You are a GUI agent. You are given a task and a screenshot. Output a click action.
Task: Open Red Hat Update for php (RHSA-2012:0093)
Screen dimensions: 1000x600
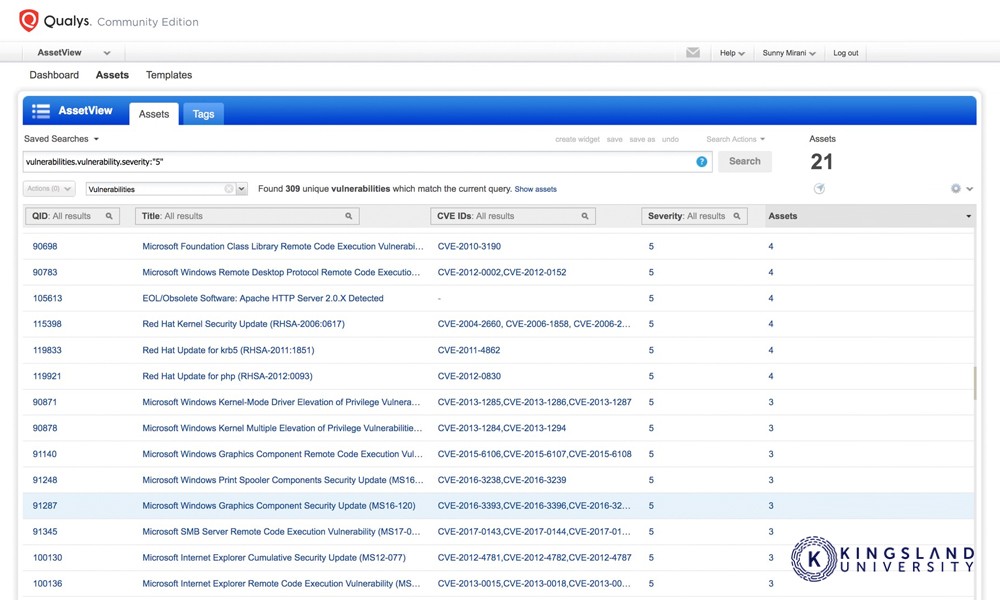tap(227, 376)
